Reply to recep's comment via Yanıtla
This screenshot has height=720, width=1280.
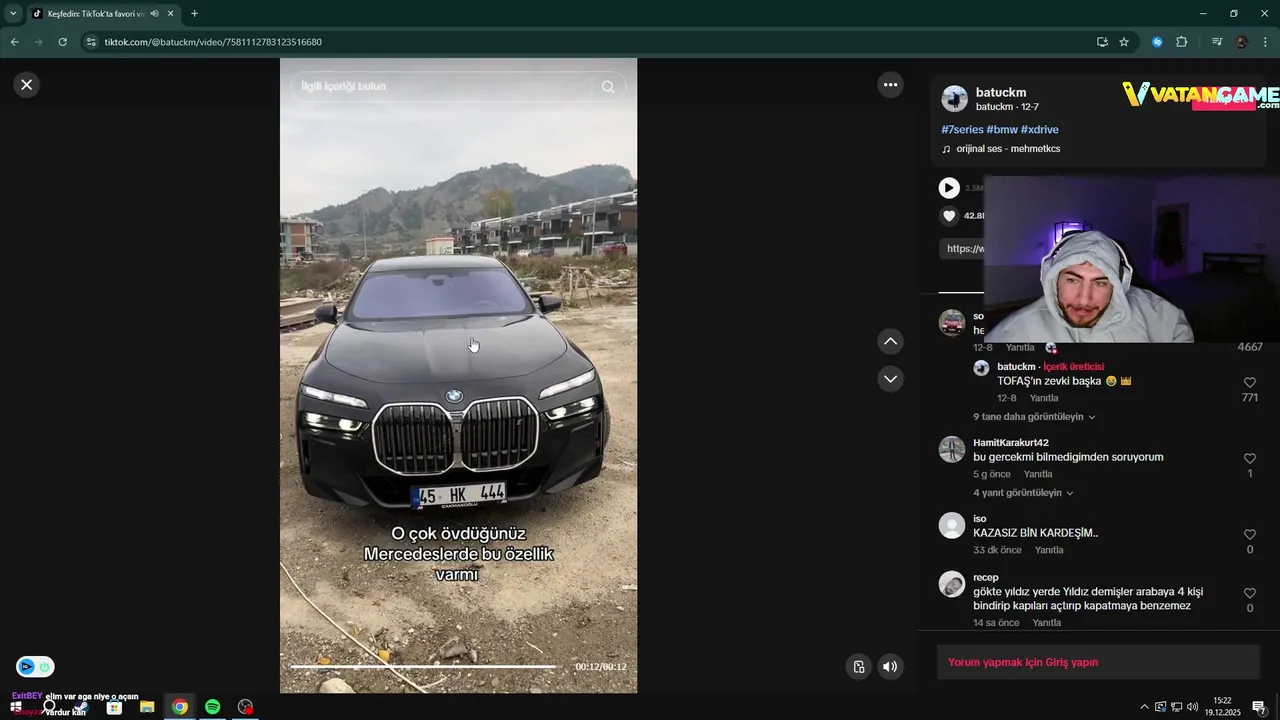pyautogui.click(x=1047, y=623)
